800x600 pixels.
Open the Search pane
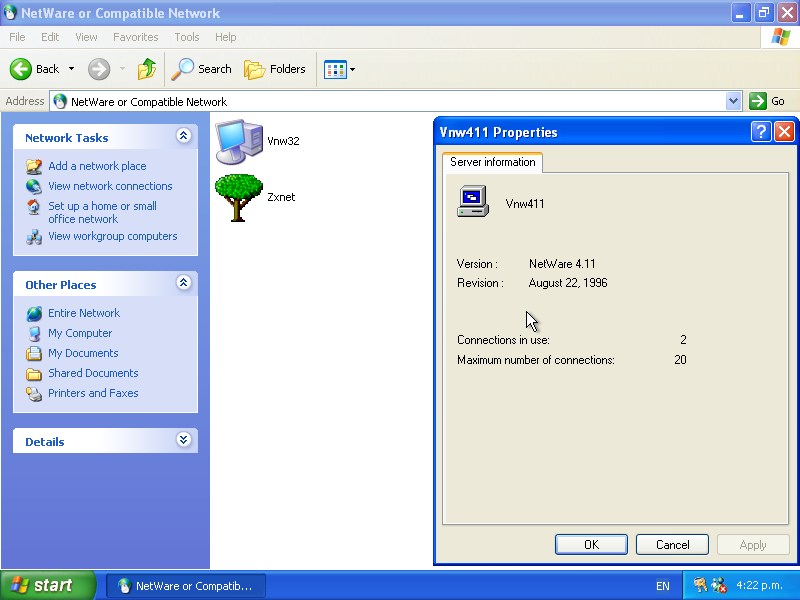[x=202, y=69]
